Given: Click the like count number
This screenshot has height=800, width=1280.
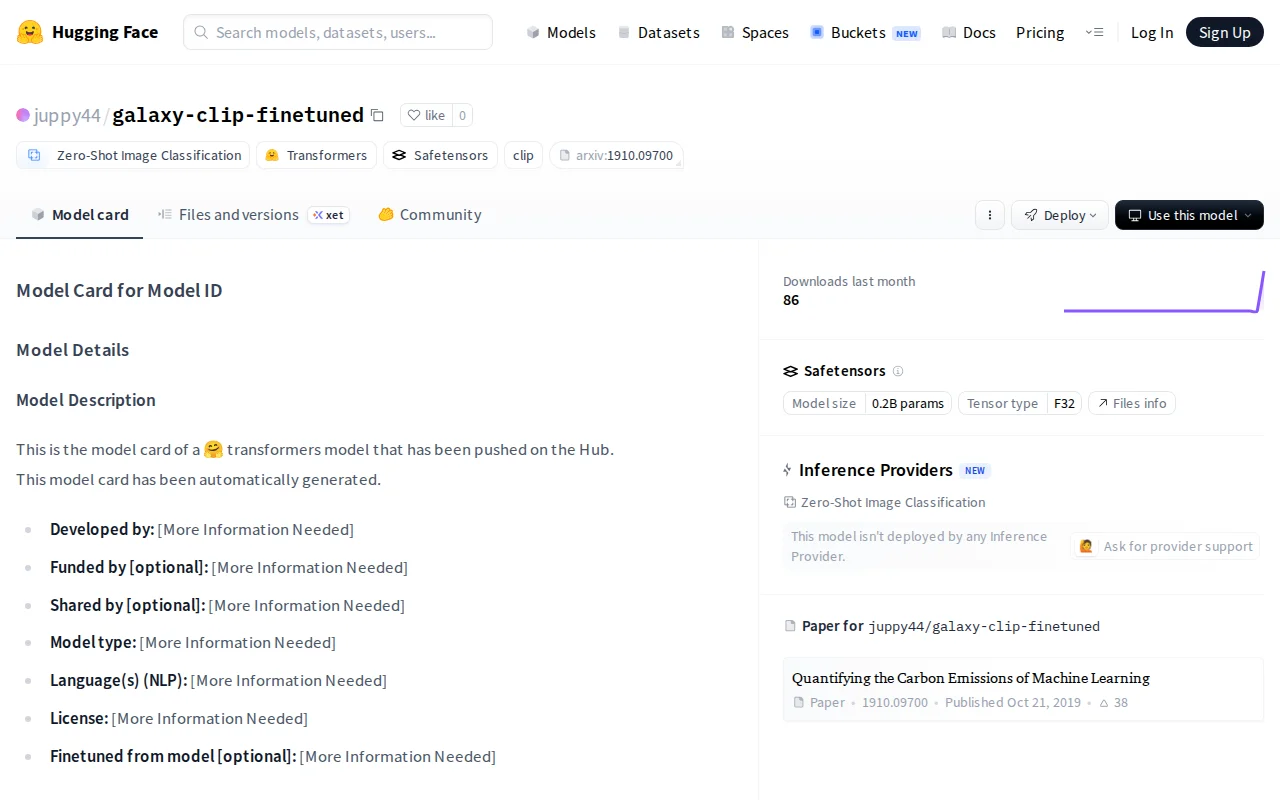Looking at the screenshot, I should click(462, 115).
